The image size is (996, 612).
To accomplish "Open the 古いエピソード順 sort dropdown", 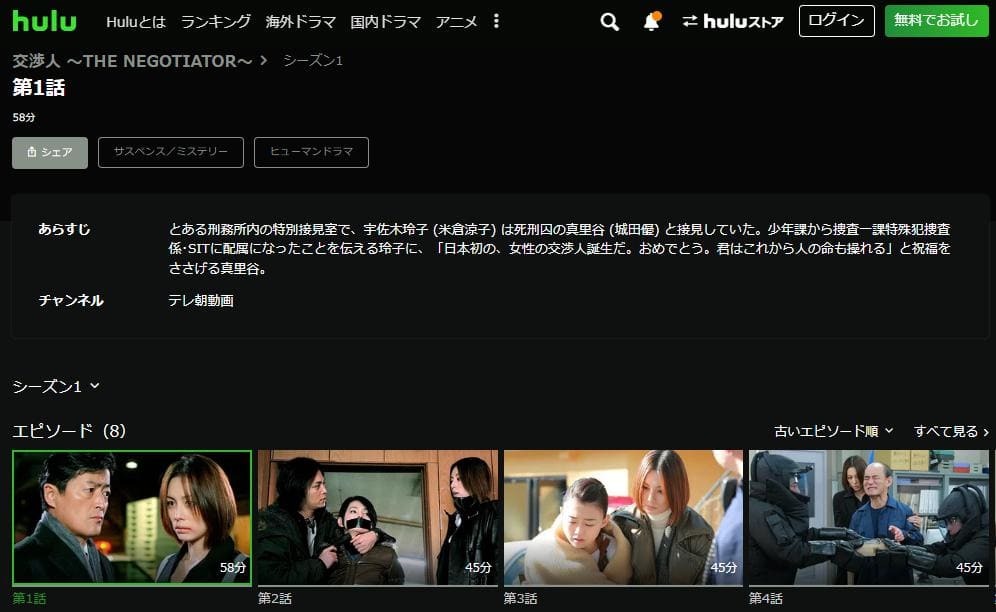I will (x=833, y=431).
